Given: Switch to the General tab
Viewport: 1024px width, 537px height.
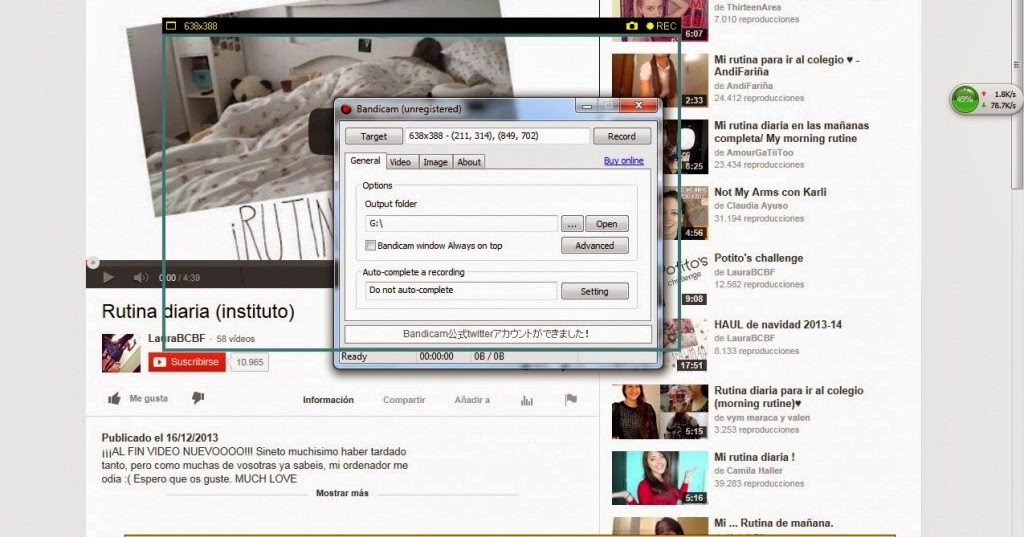Looking at the screenshot, I should 365,161.
